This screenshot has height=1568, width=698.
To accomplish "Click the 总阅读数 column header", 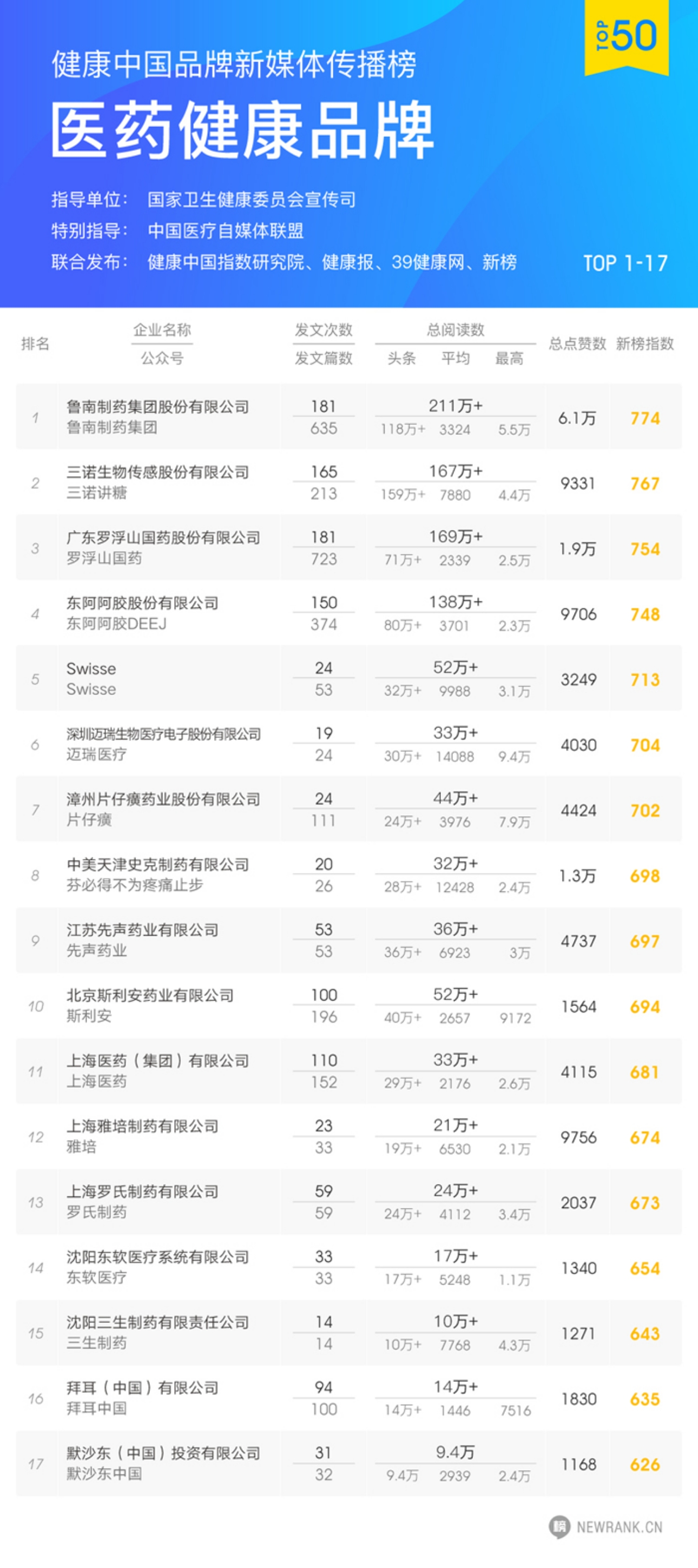I will (455, 330).
